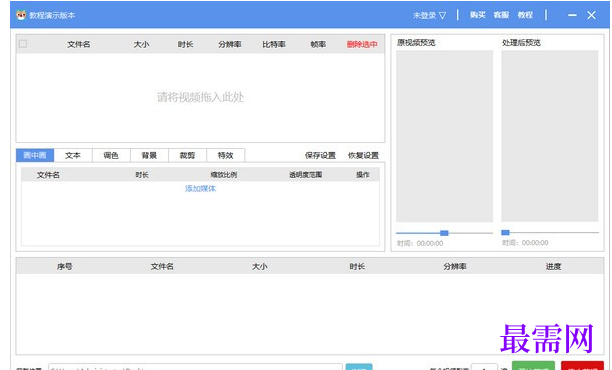The height and width of the screenshot is (370, 612).
Task: Click 文件名 header in the bottom task table
Action: click(162, 267)
